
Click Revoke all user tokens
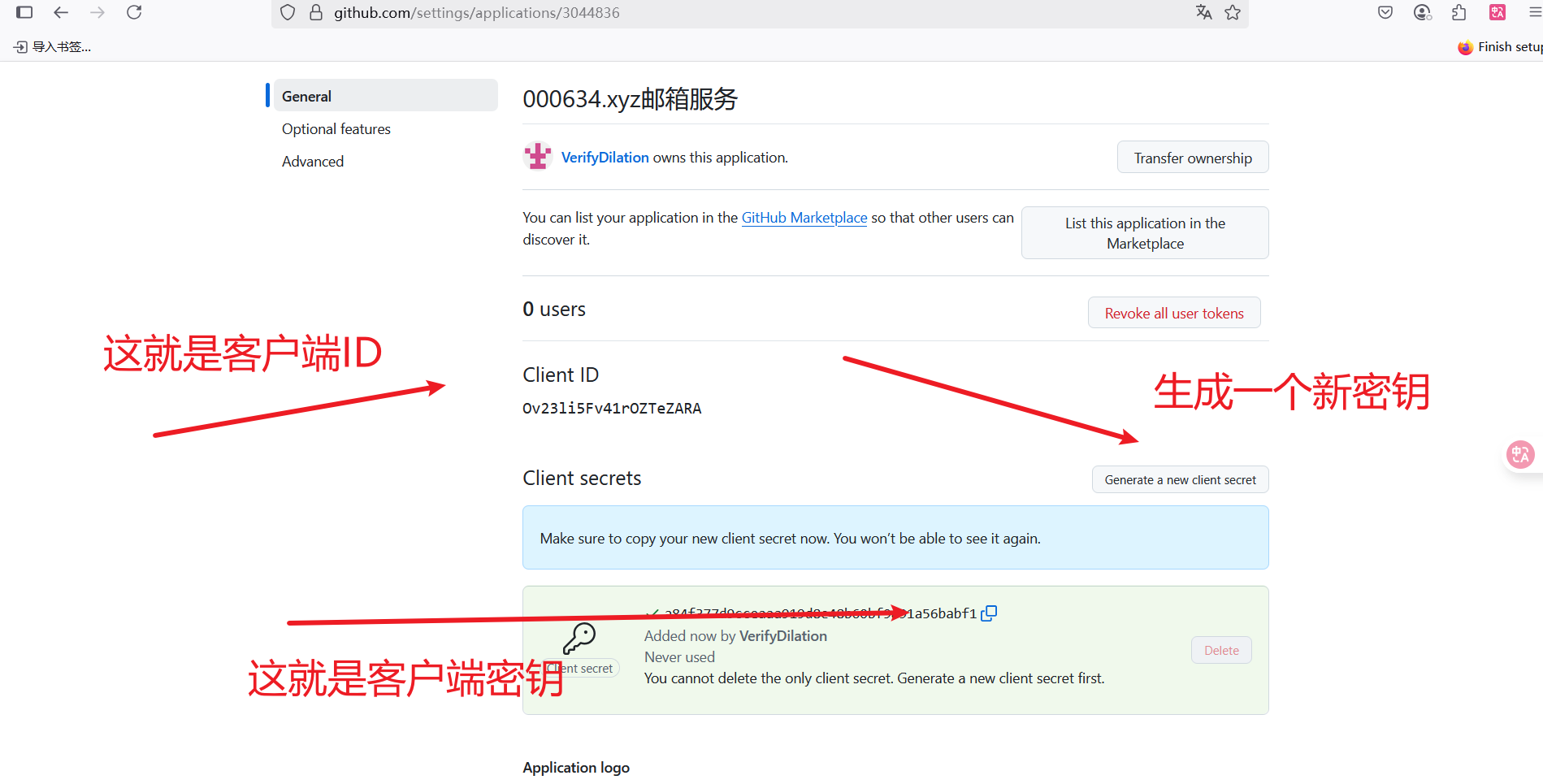pyautogui.click(x=1173, y=314)
